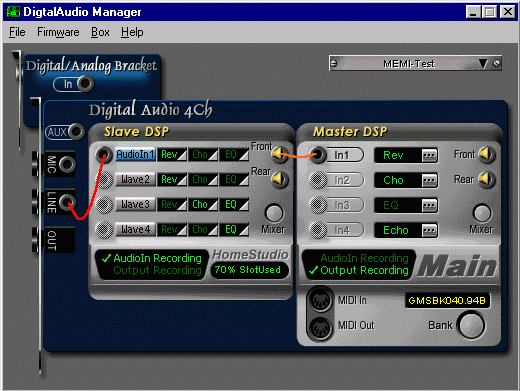Image resolution: width=520 pixels, height=391 pixels.
Task: Click the AUX input jack
Action: (77, 132)
